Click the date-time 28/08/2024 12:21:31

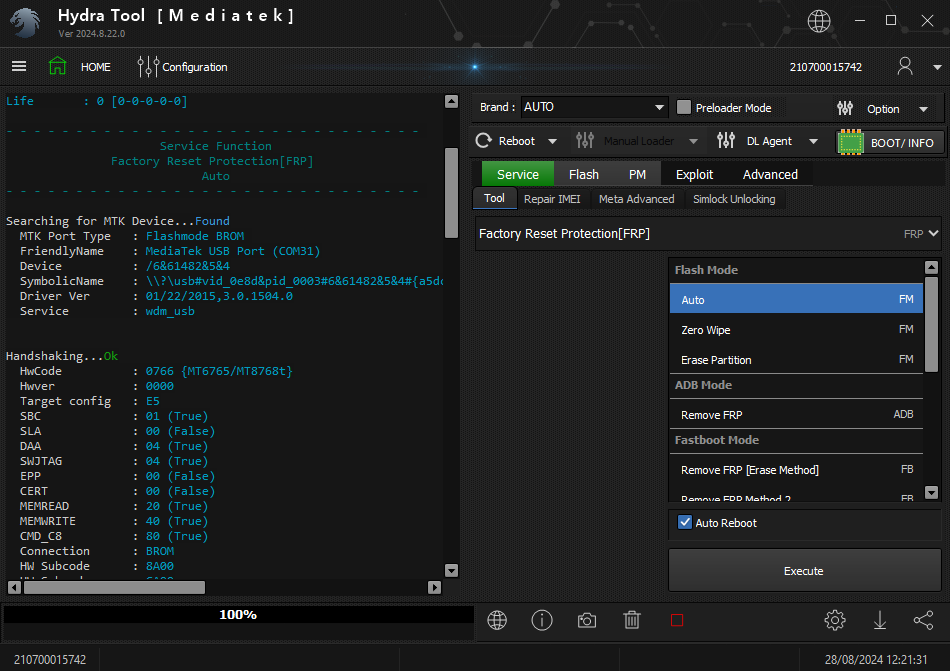point(875,659)
